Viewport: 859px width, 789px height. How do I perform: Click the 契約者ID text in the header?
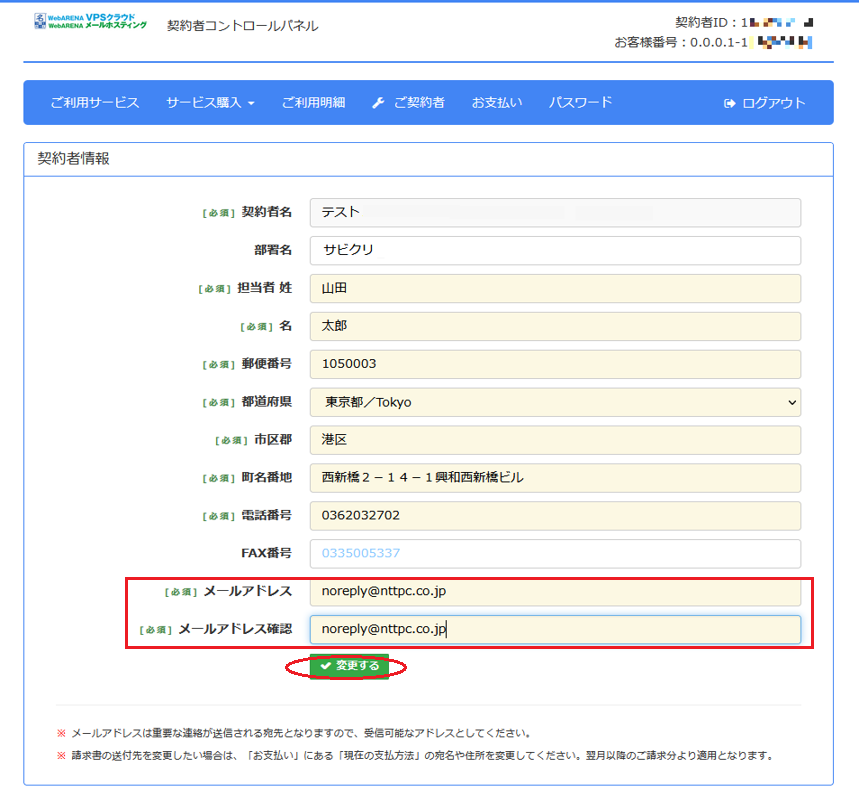[744, 22]
